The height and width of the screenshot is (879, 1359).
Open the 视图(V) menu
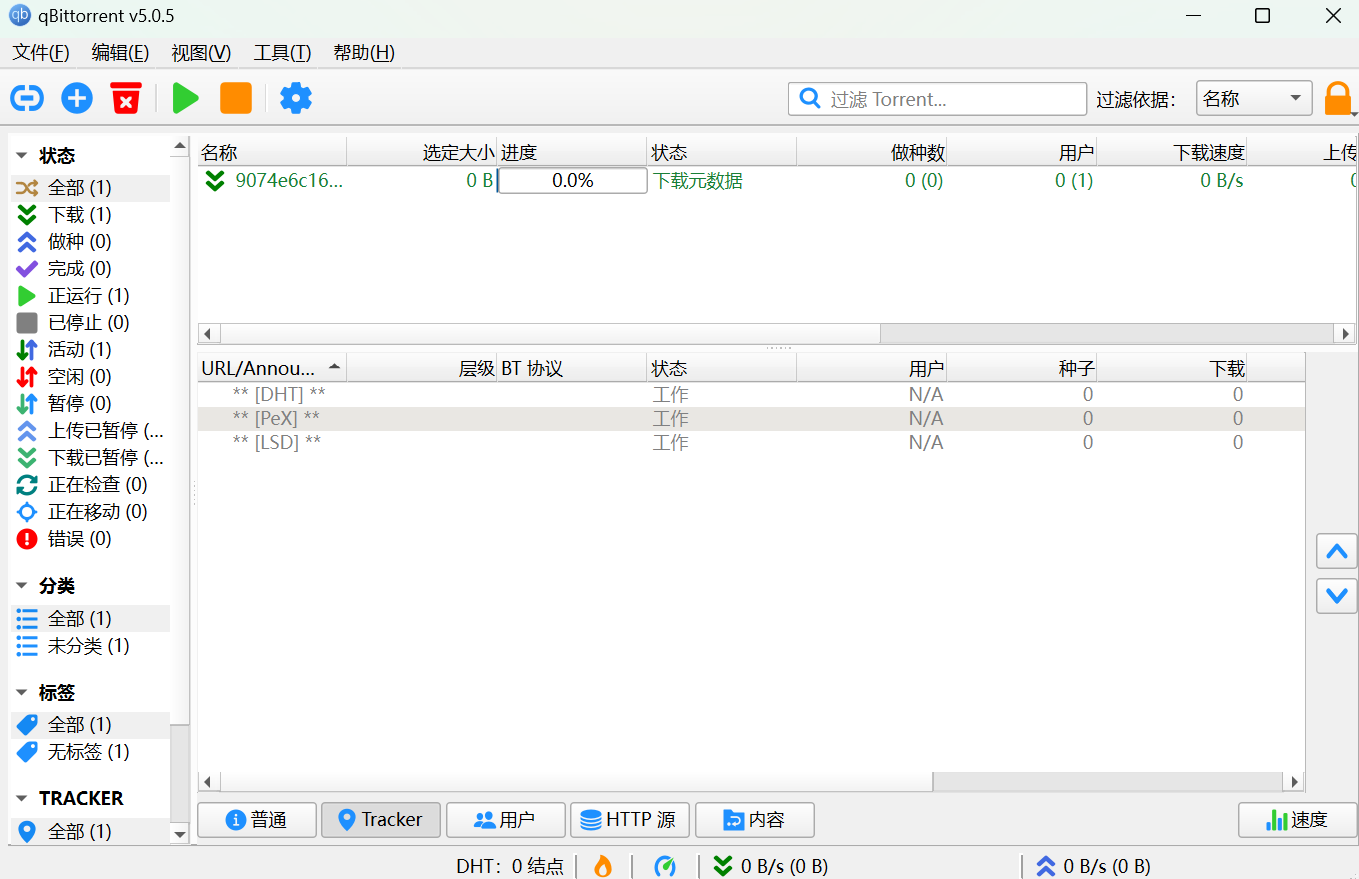tap(201, 53)
